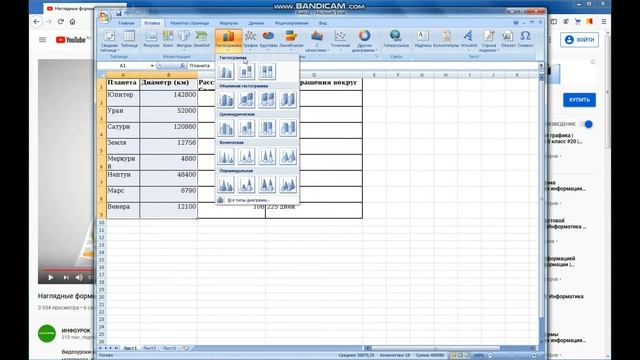
Task: Choose the 100% stacked column chart thumbnail
Action: 267,71
